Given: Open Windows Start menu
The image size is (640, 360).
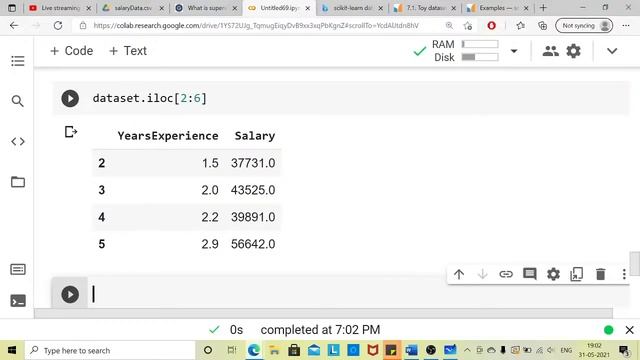Looking at the screenshot, I should click(12, 350).
